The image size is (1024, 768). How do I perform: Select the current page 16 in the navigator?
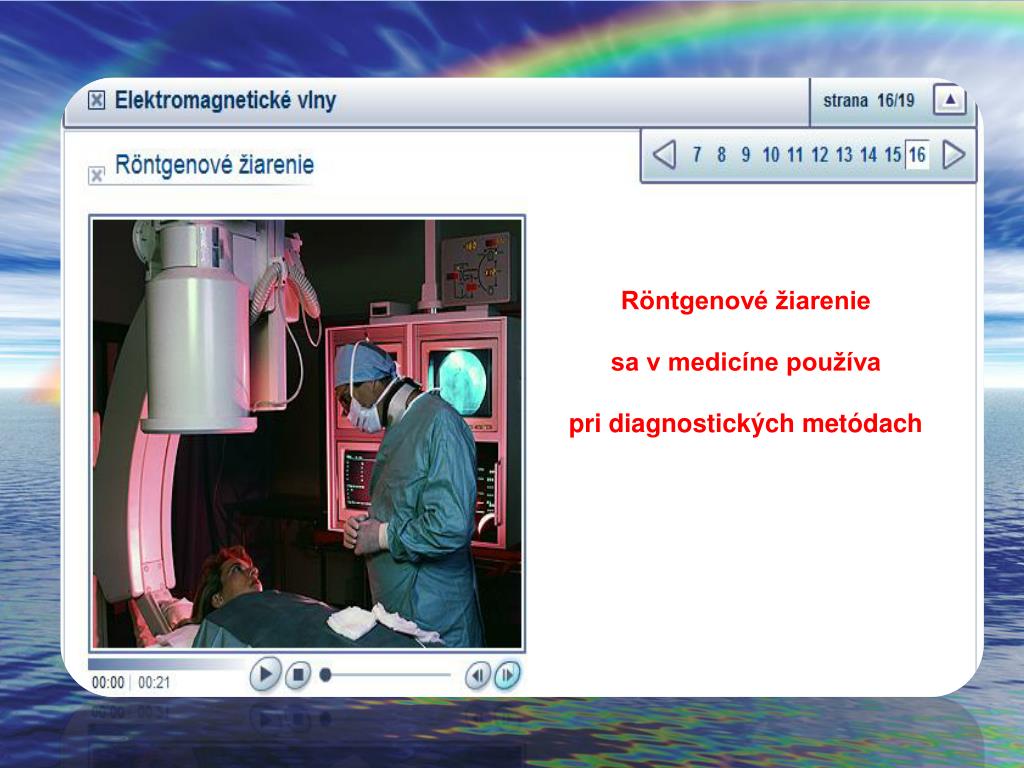[917, 155]
